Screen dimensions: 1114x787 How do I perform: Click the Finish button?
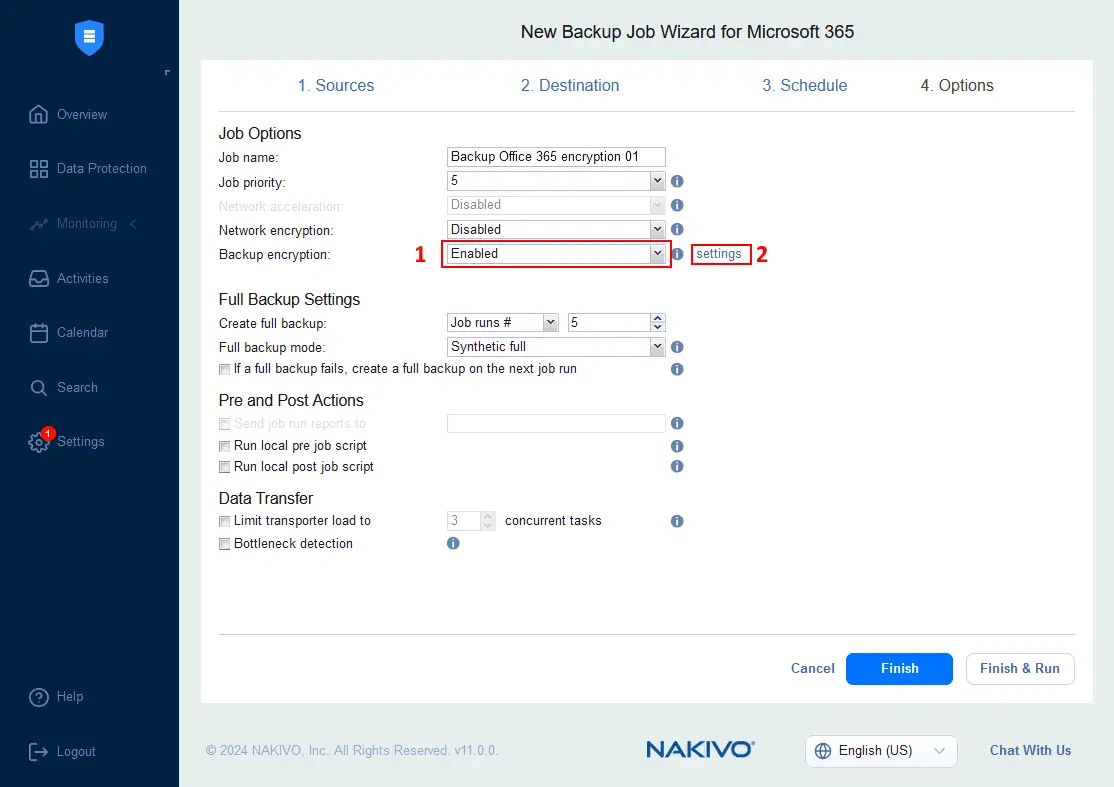[899, 668]
